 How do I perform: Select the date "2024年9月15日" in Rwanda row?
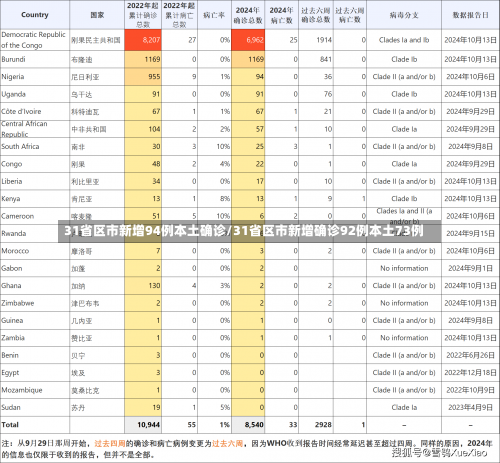pyautogui.click(x=470, y=233)
